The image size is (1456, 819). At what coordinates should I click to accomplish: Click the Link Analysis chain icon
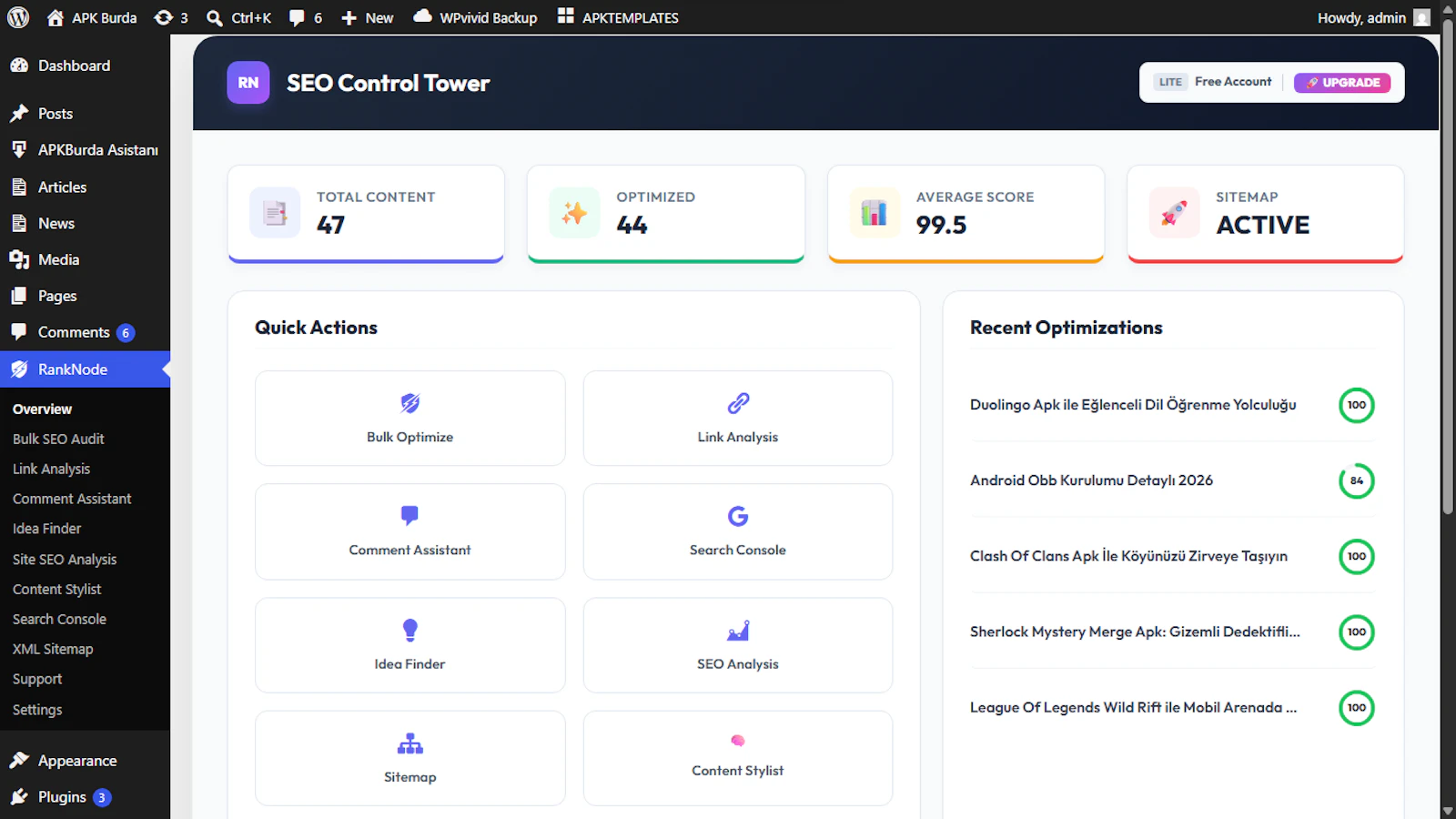pyautogui.click(x=738, y=403)
